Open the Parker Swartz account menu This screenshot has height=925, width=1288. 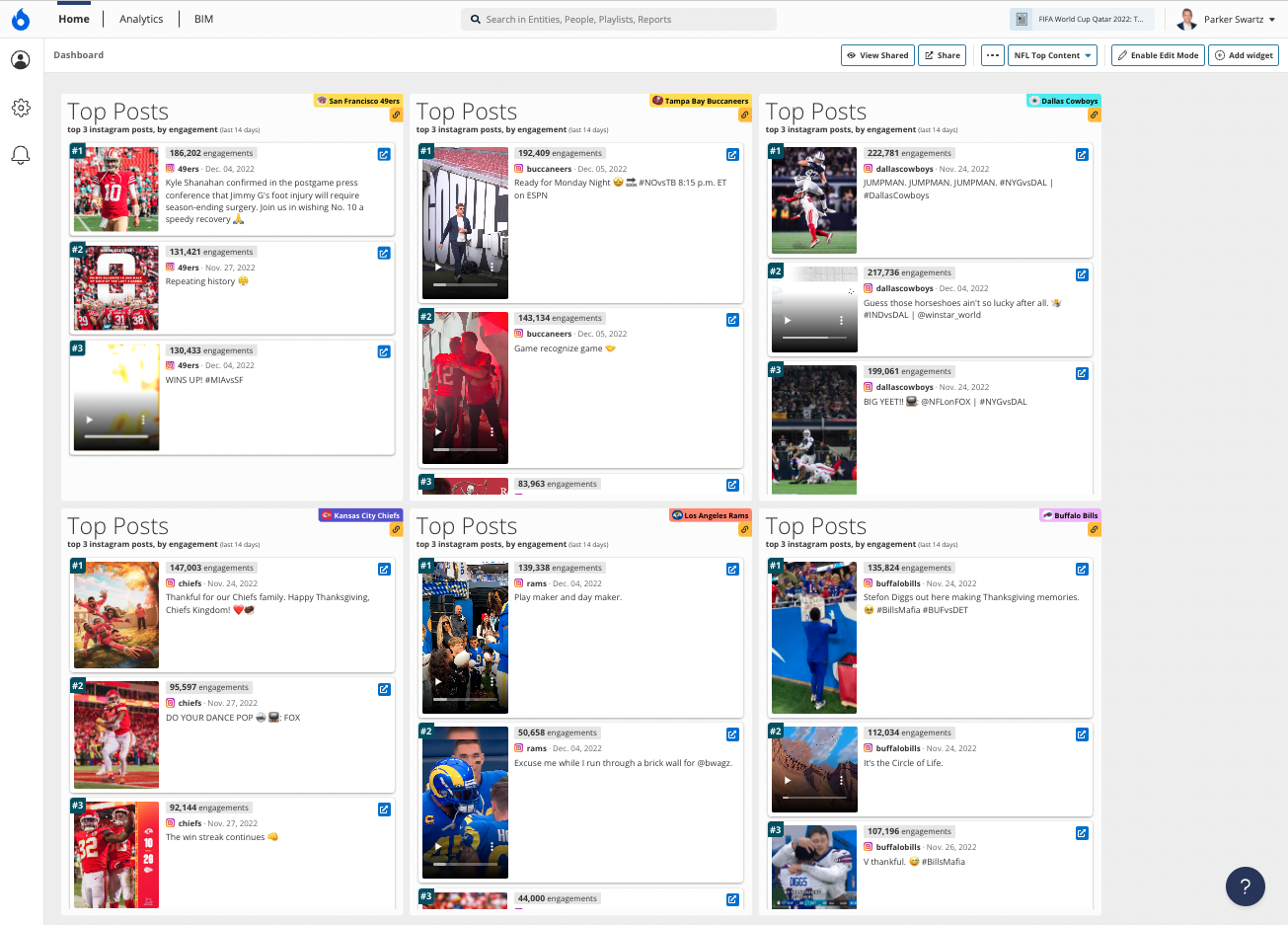(x=1226, y=19)
